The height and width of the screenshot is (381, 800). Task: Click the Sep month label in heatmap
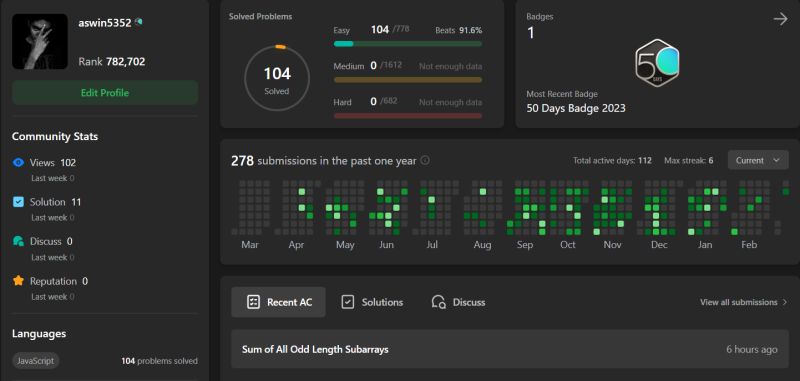click(x=525, y=245)
